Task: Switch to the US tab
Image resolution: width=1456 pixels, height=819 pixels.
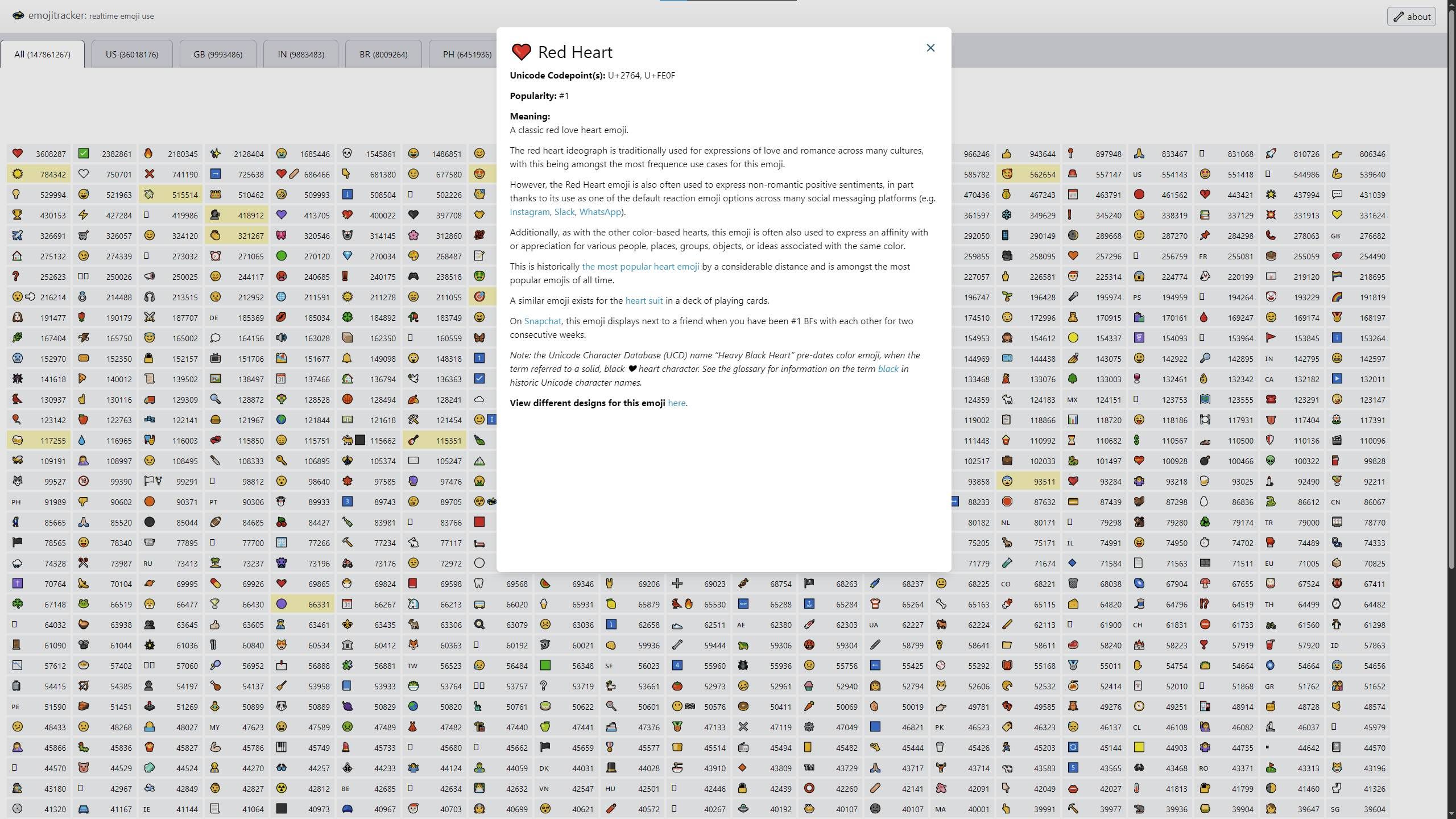Action: tap(131, 54)
